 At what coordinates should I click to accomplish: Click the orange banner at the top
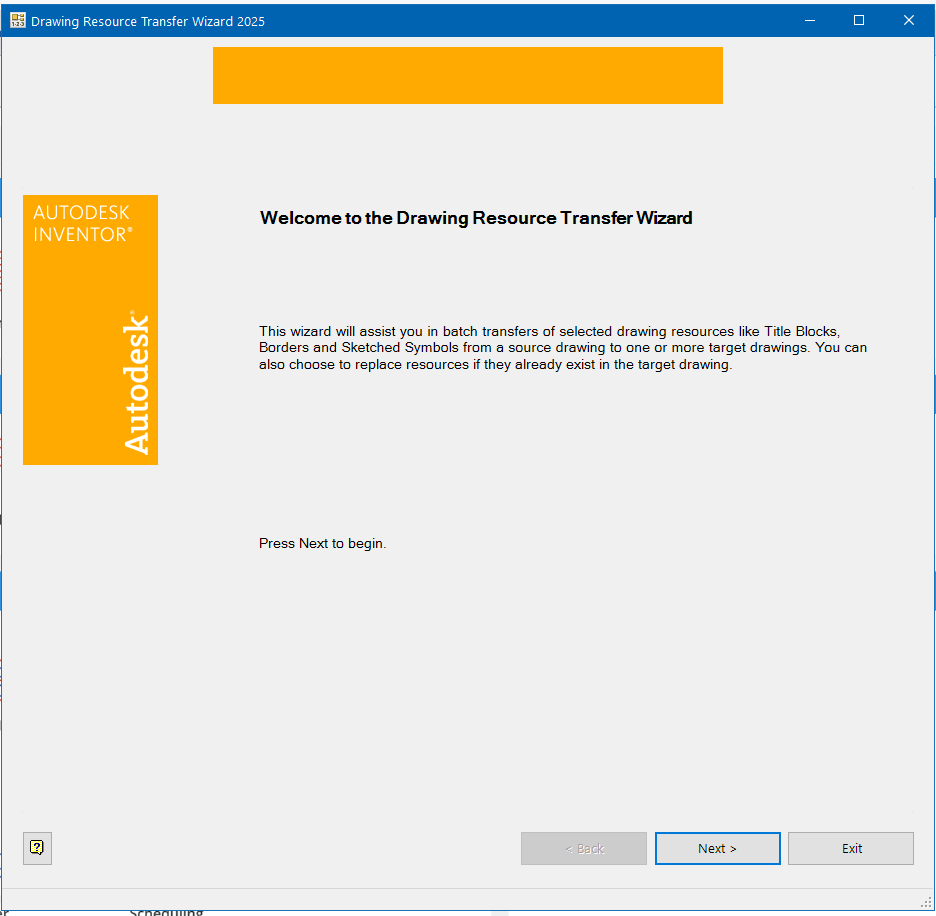[468, 75]
